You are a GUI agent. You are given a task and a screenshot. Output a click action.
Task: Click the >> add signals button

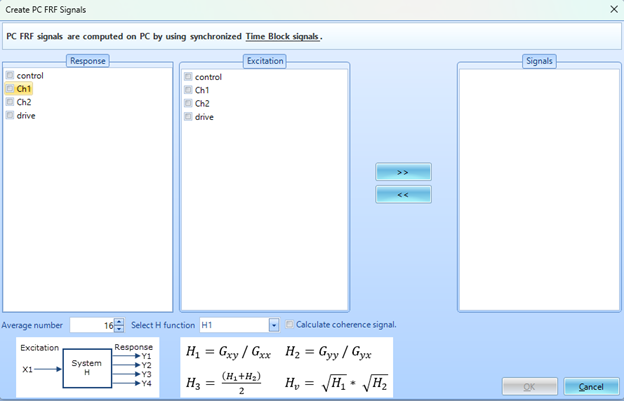[403, 172]
